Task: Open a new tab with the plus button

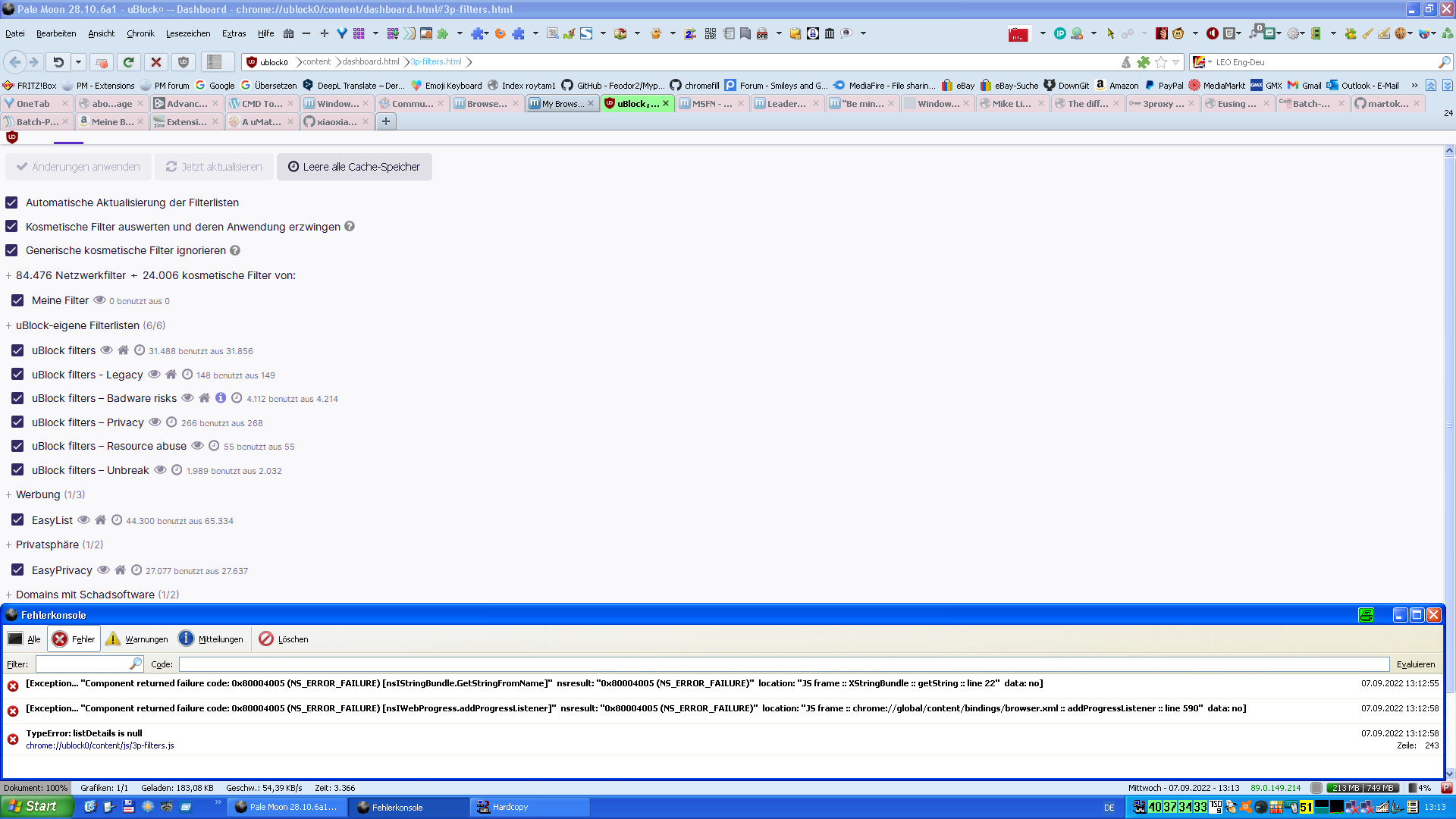Action: [x=386, y=121]
